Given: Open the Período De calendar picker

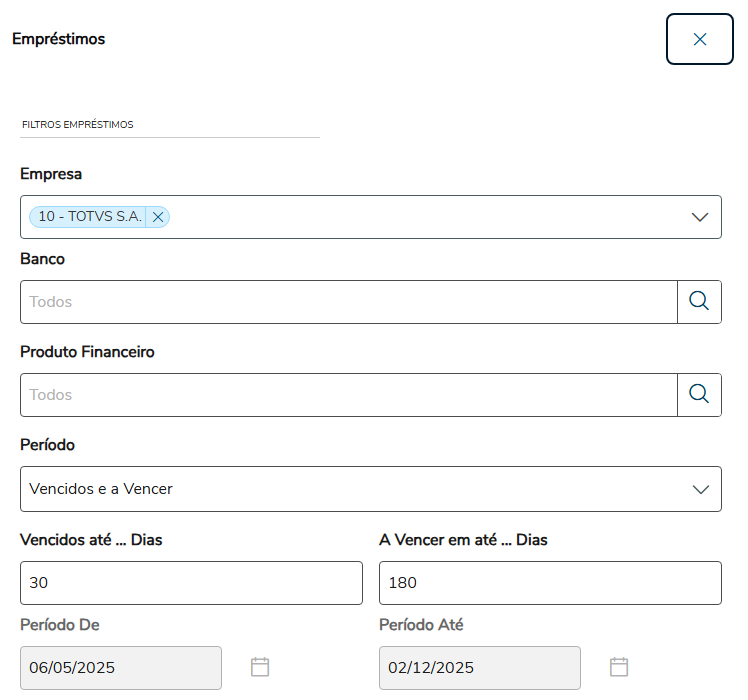Looking at the screenshot, I should pos(260,667).
